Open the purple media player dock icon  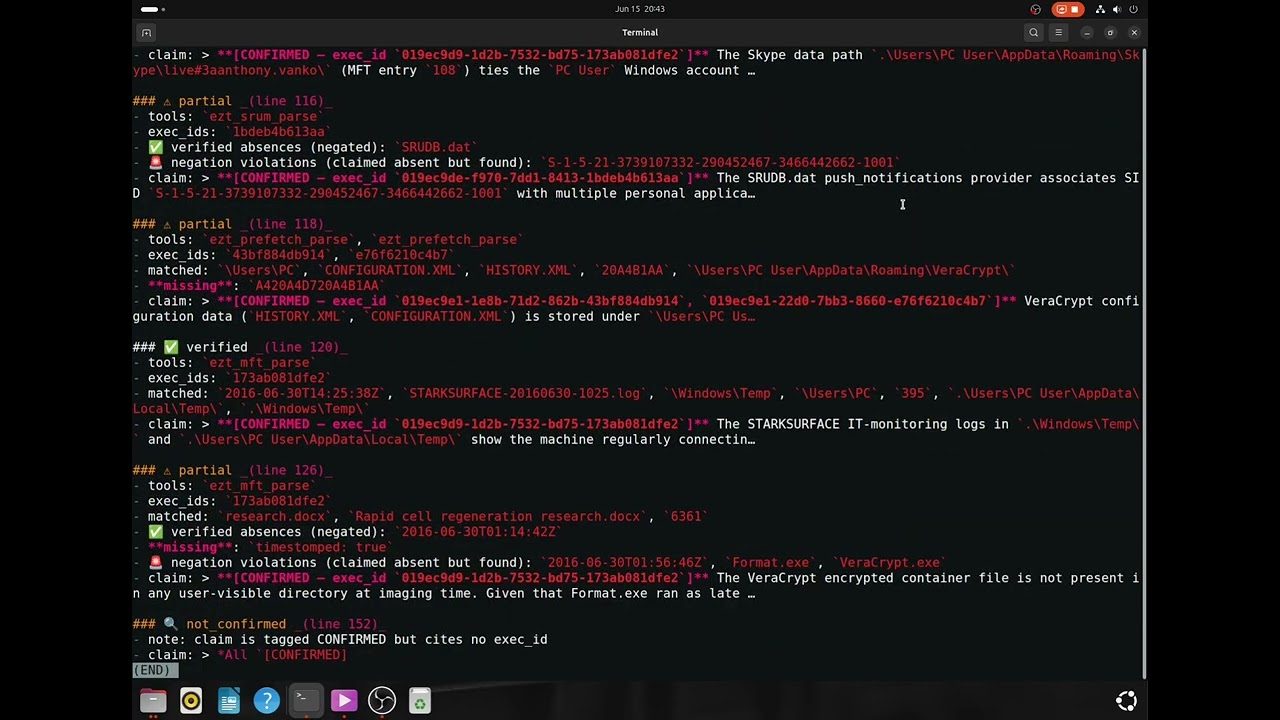[x=343, y=701]
